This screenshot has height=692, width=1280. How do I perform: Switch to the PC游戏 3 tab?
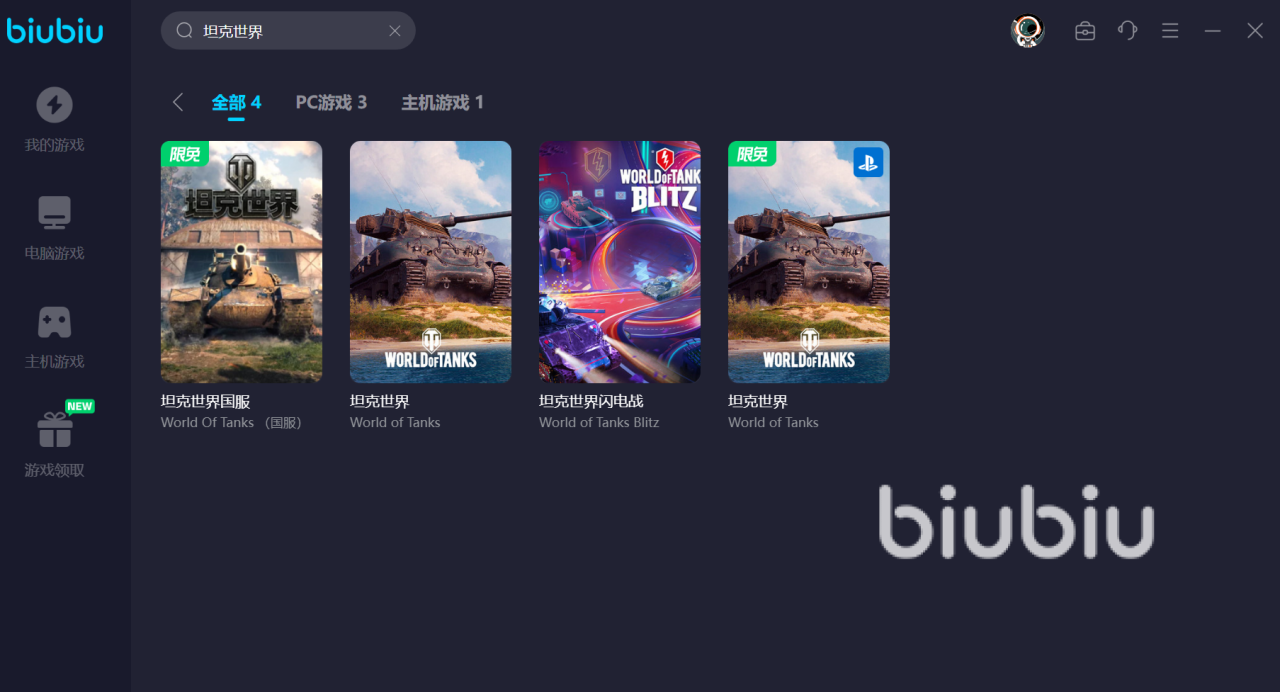click(331, 102)
